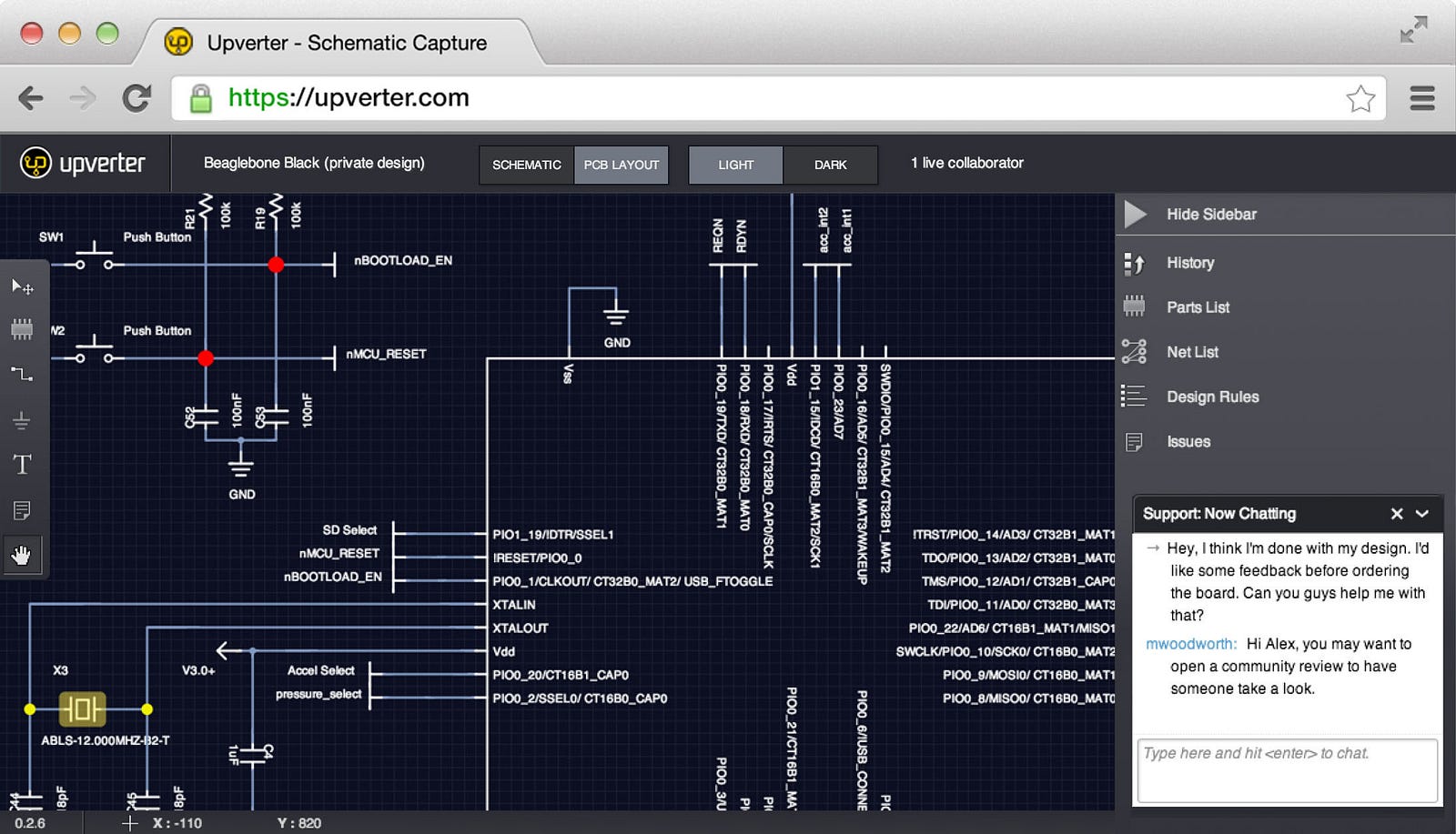Viewport: 1456px width, 834px height.
Task: Reload the page with refresh icon
Action: [136, 98]
